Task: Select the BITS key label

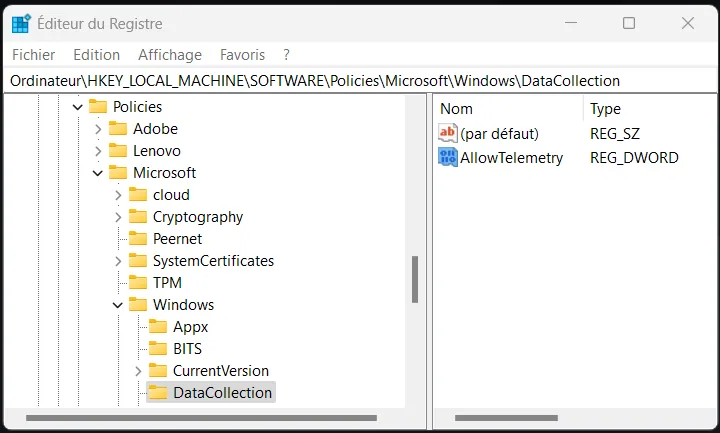Action: [x=187, y=349]
